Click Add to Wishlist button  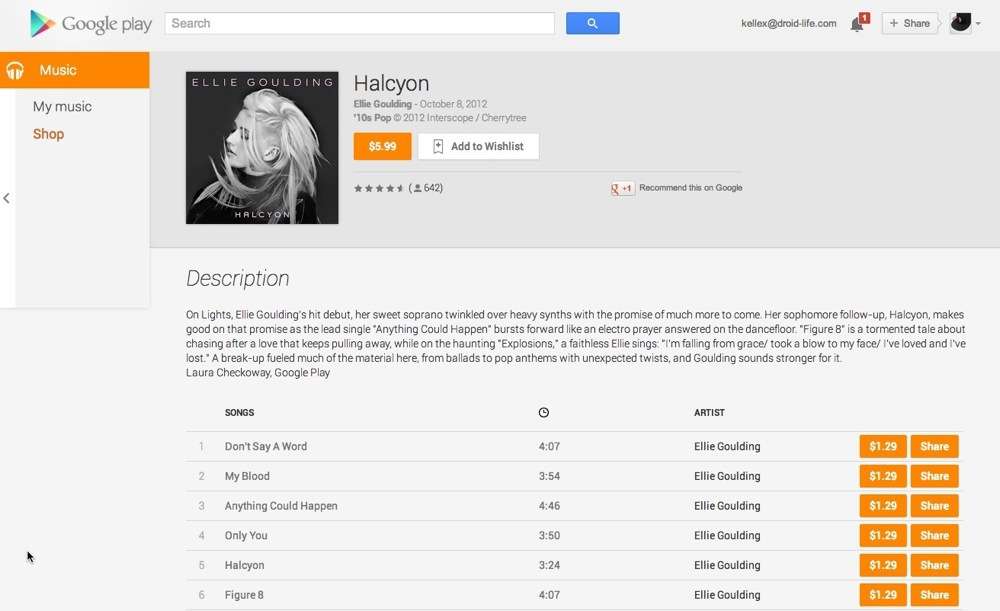pyautogui.click(x=478, y=147)
